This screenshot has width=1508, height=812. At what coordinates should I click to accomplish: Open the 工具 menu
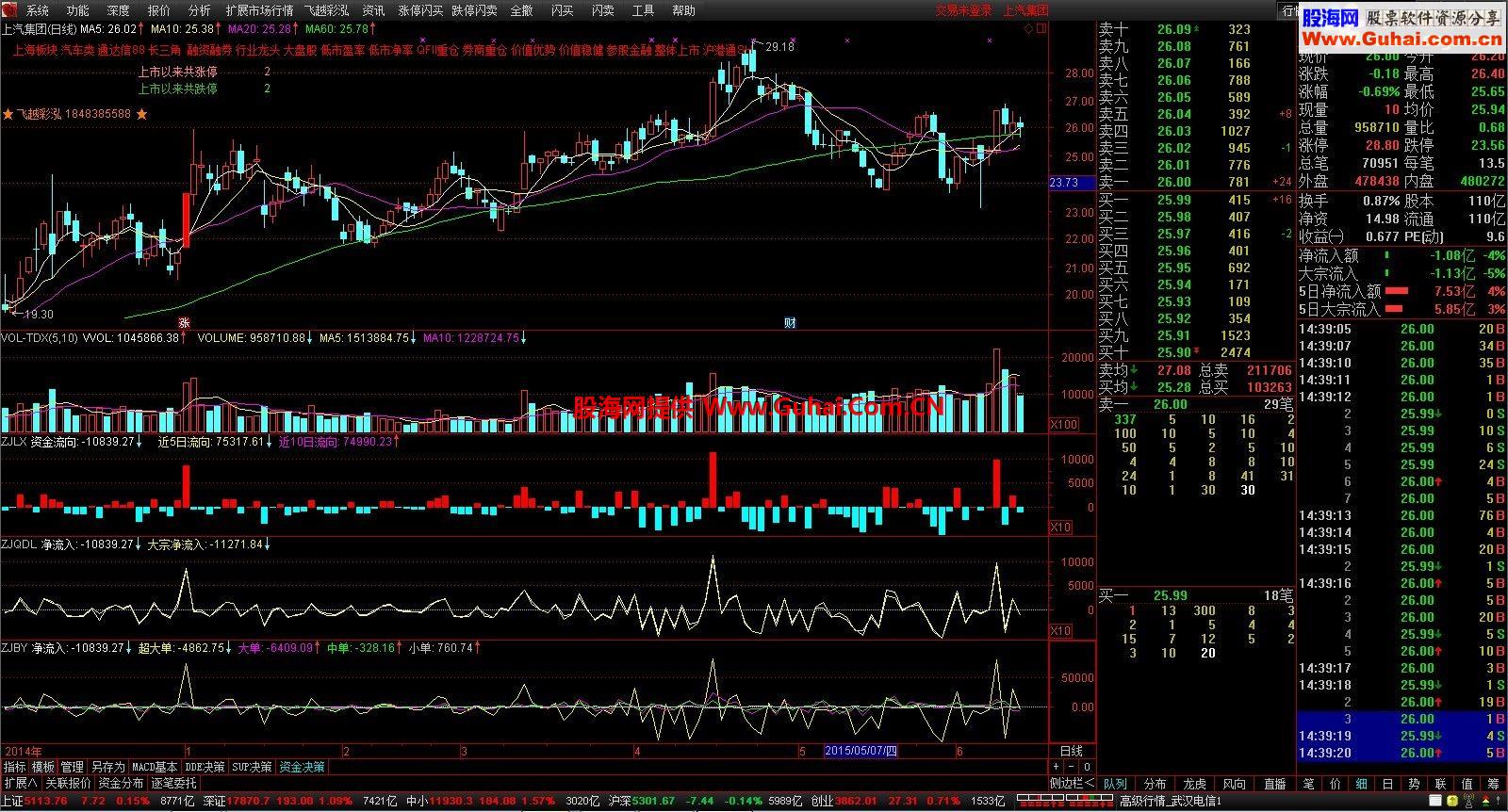point(643,10)
